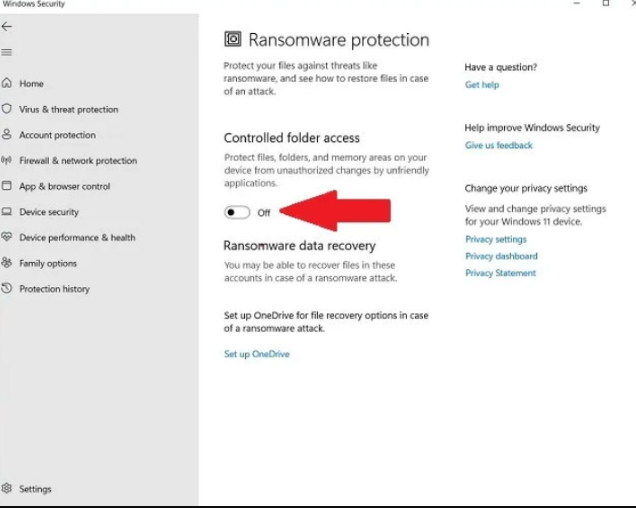This screenshot has height=508, width=636.
Task: Click the Home house icon
Action: point(8,84)
